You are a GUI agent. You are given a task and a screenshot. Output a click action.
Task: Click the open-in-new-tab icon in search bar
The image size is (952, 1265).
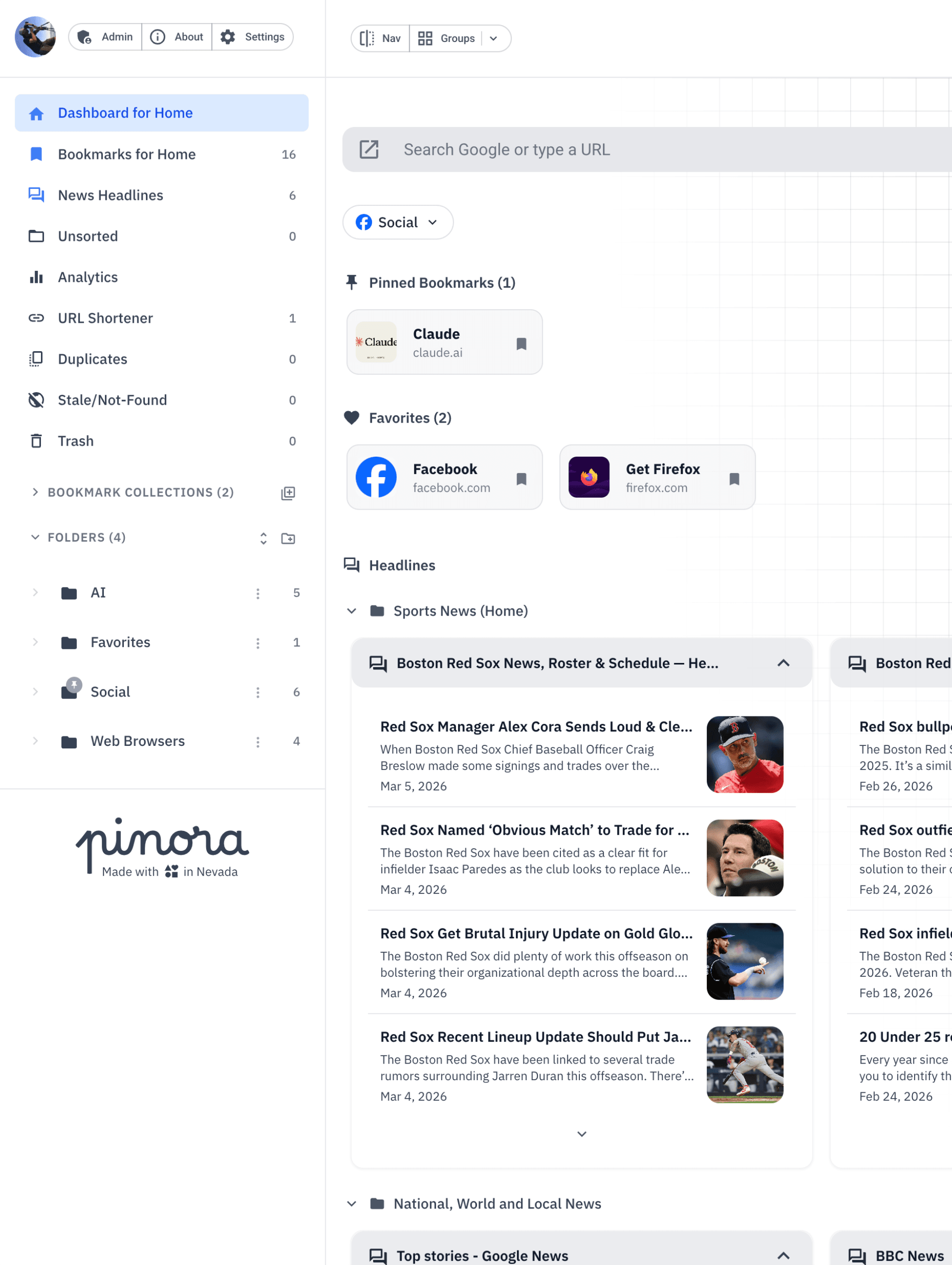coord(369,149)
